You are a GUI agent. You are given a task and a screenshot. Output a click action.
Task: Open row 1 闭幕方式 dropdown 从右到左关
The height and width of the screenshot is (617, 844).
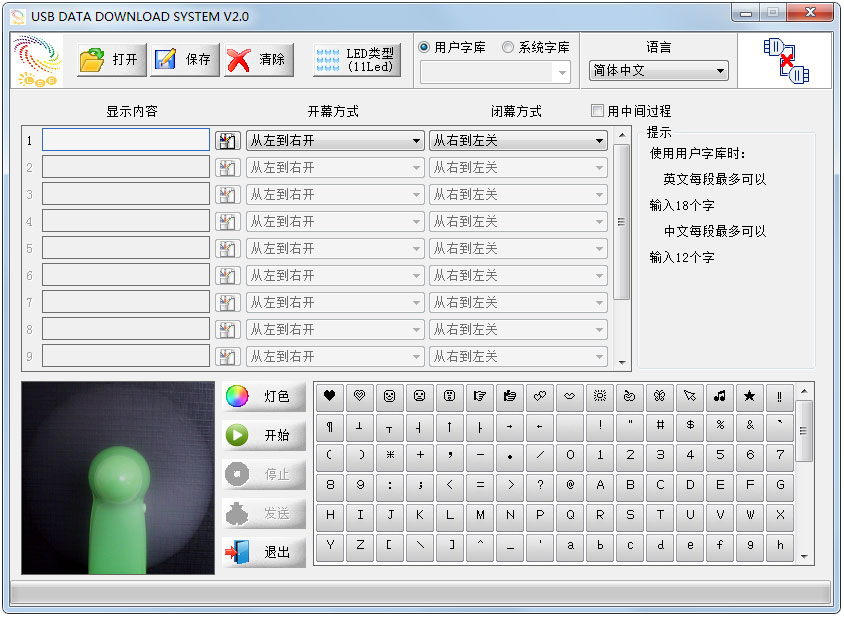coord(518,141)
